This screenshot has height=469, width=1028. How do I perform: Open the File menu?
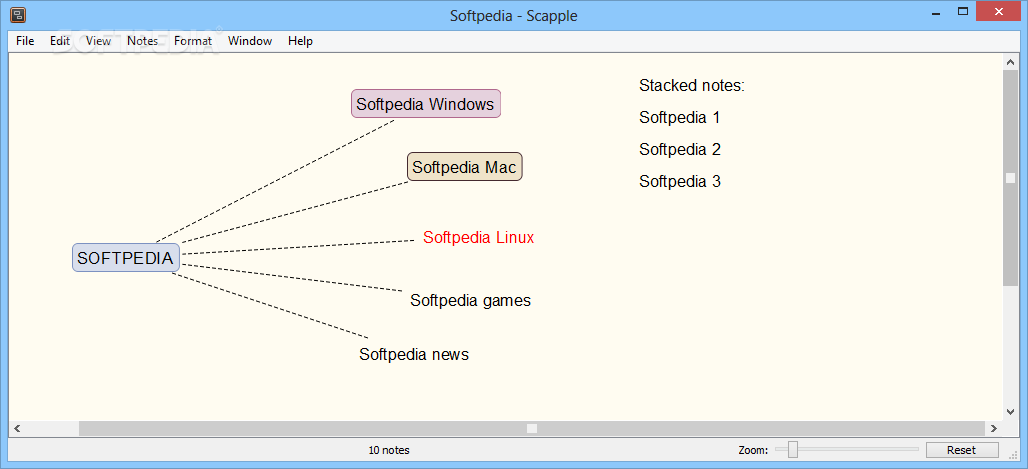tap(25, 41)
